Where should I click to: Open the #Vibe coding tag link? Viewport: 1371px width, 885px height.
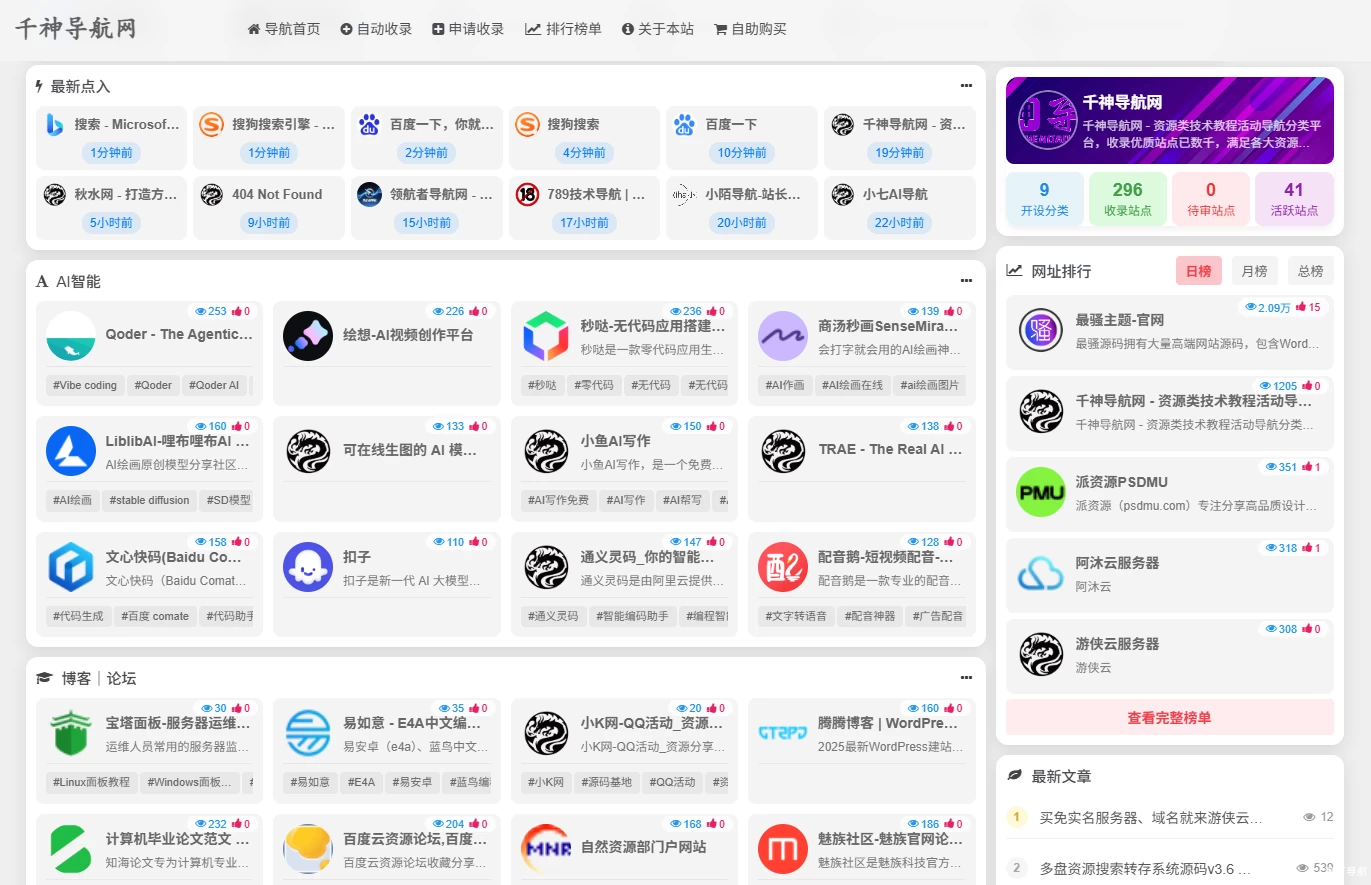84,384
